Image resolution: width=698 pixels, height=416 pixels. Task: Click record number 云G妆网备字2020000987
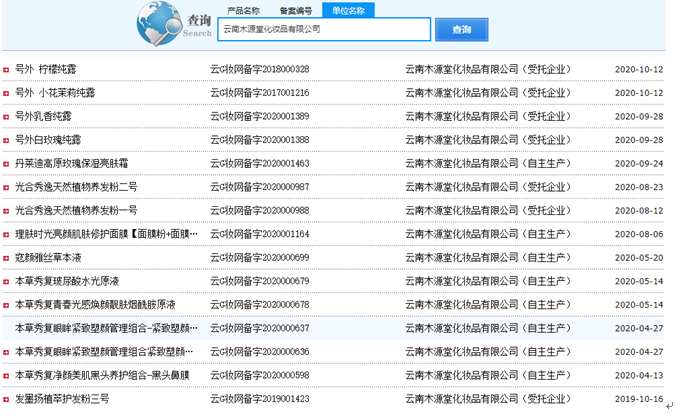click(x=260, y=187)
